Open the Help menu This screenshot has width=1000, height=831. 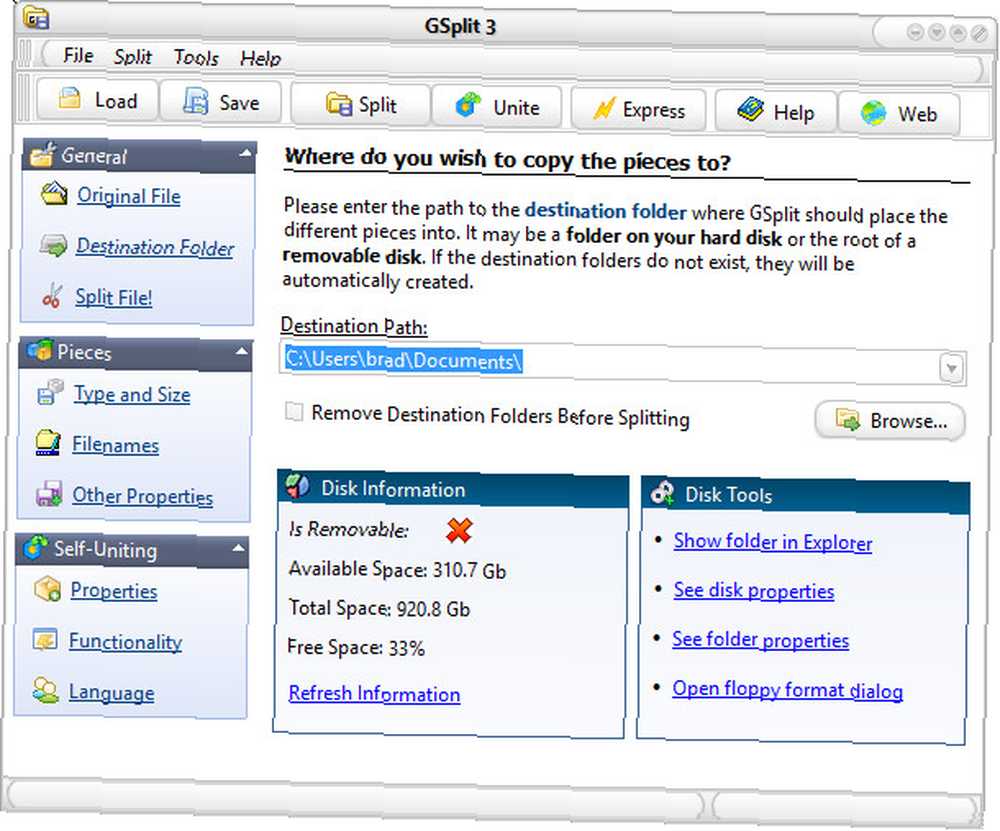[260, 59]
